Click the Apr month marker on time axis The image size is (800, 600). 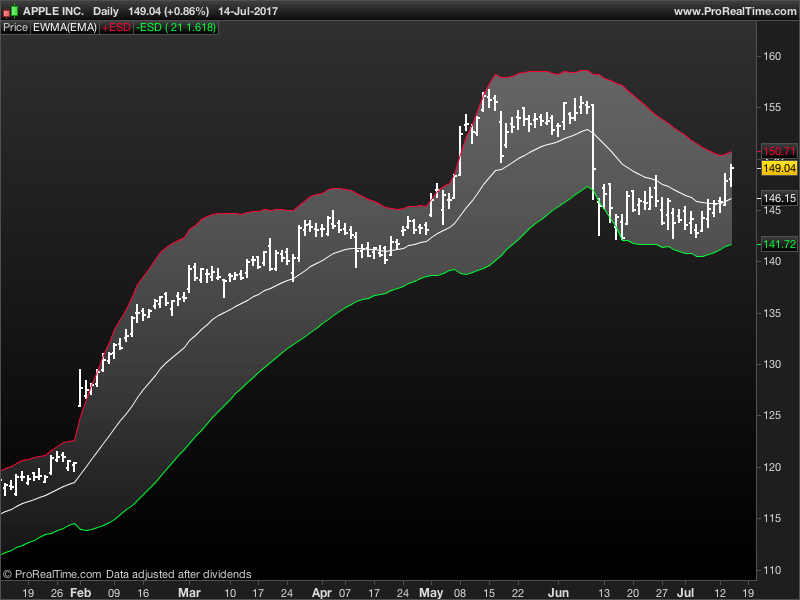[x=321, y=592]
